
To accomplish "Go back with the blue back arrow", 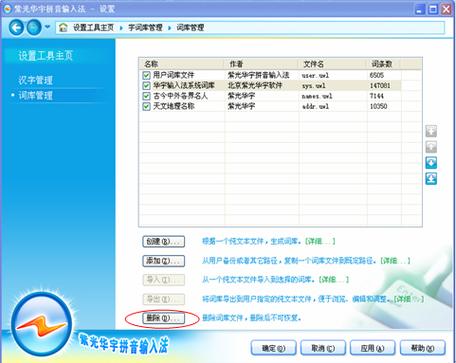I will [x=16, y=27].
